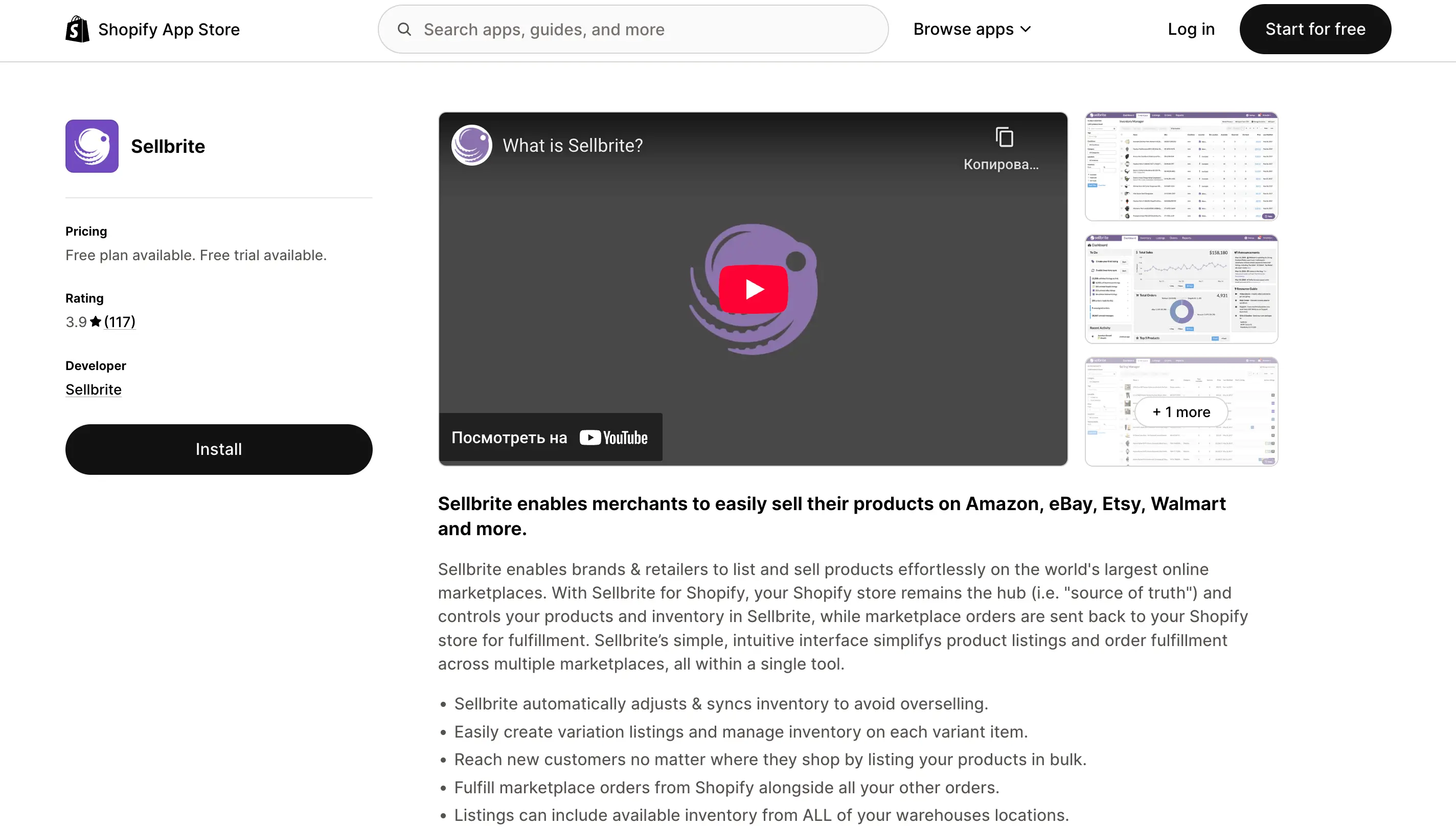This screenshot has height=827, width=1456.
Task: Open the (117) reviews link
Action: point(119,321)
